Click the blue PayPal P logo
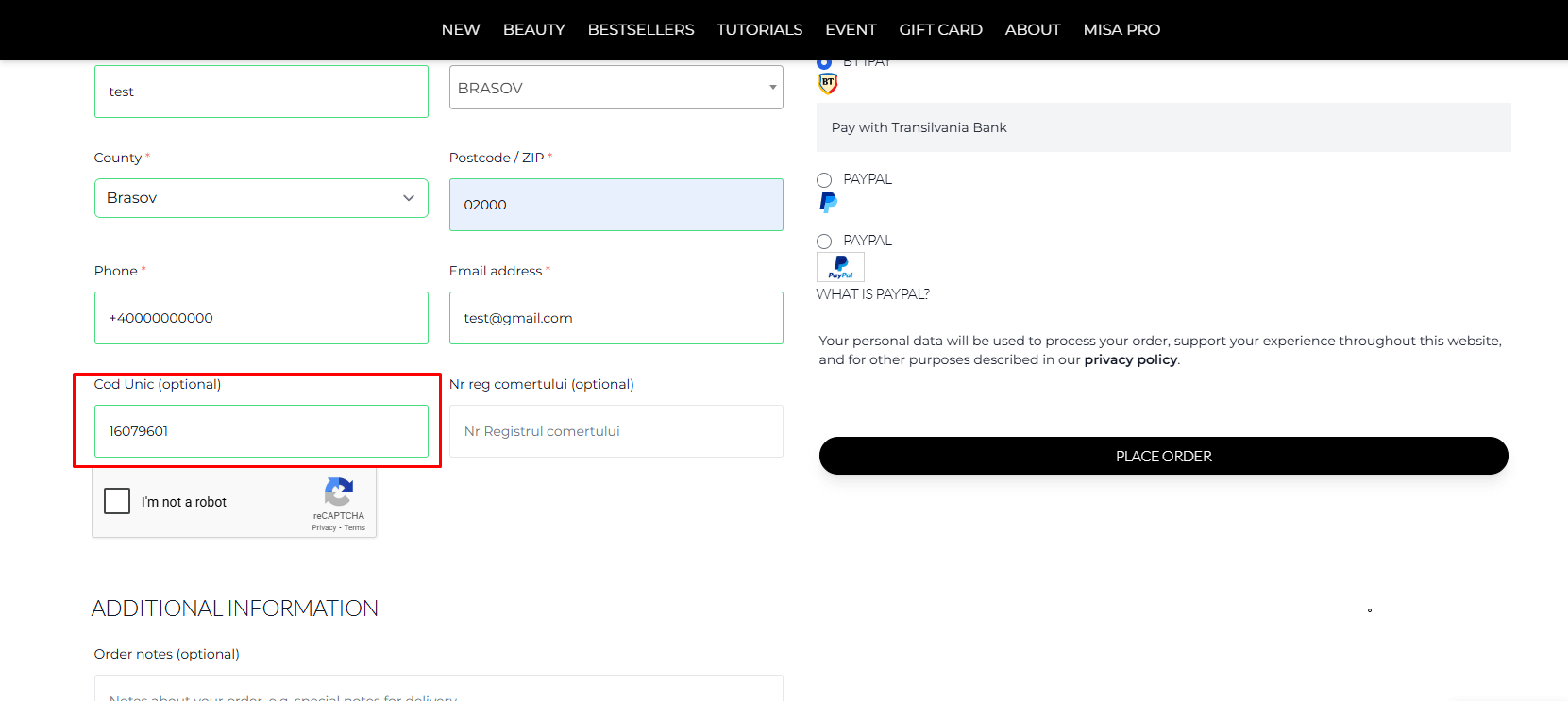The image size is (1568, 701). [x=828, y=202]
